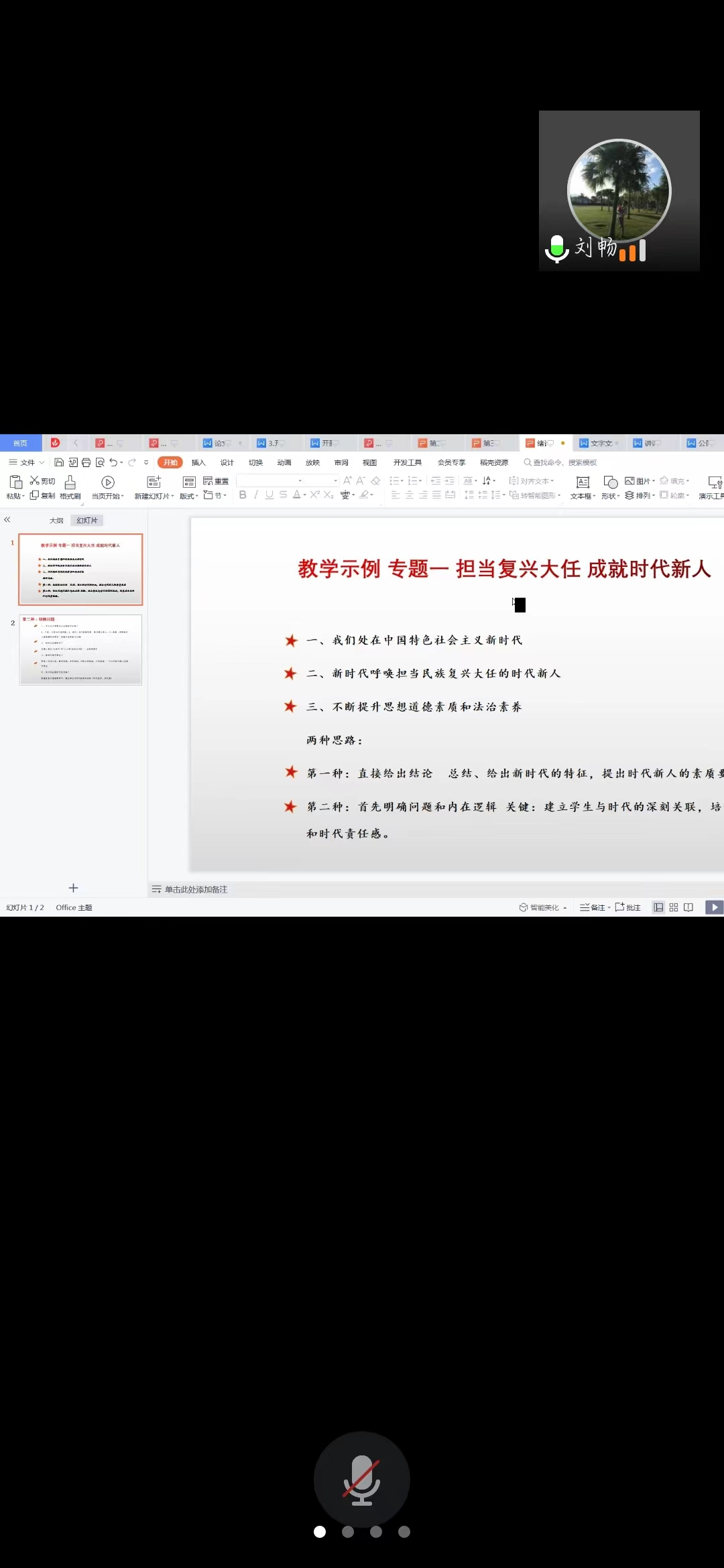Image resolution: width=724 pixels, height=1568 pixels.
Task: Click the Print icon in quick toolbar
Action: point(86,462)
